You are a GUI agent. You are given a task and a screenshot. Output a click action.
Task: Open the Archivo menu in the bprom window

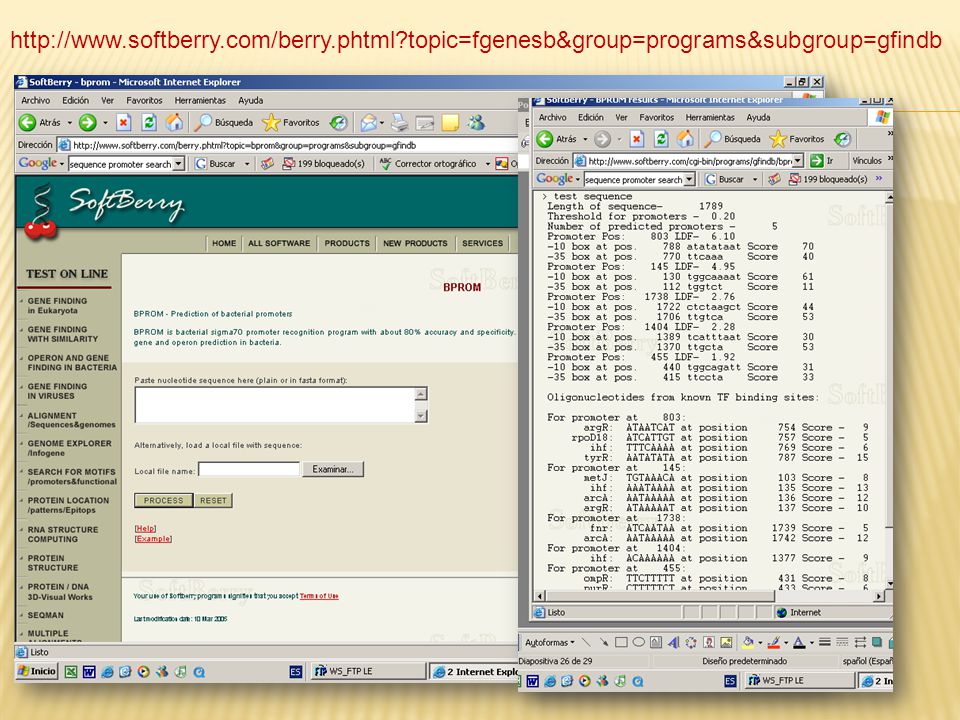[36, 100]
